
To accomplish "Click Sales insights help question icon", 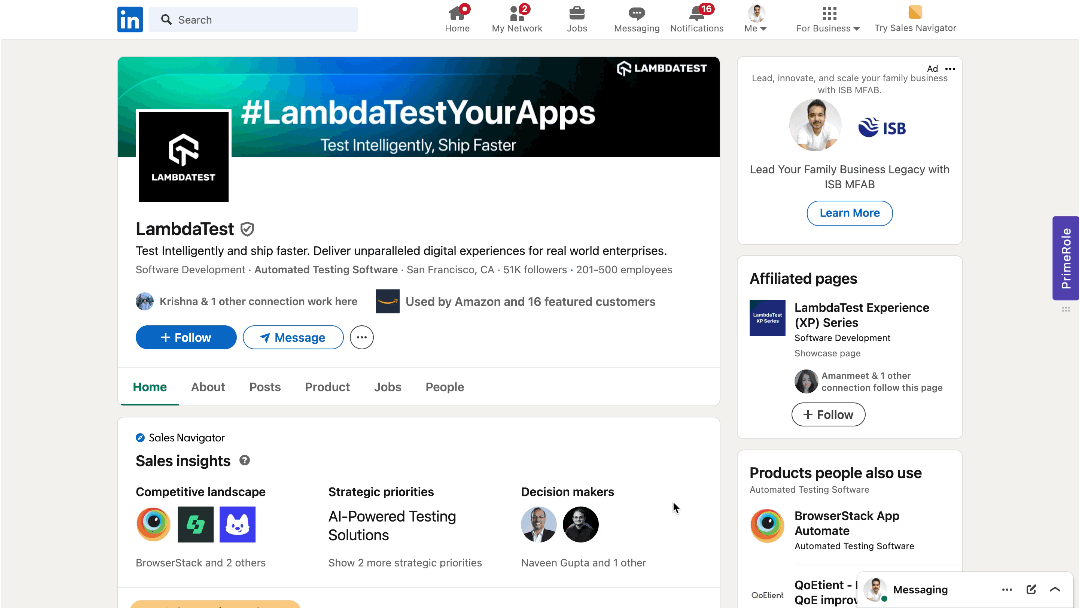I will 245,461.
